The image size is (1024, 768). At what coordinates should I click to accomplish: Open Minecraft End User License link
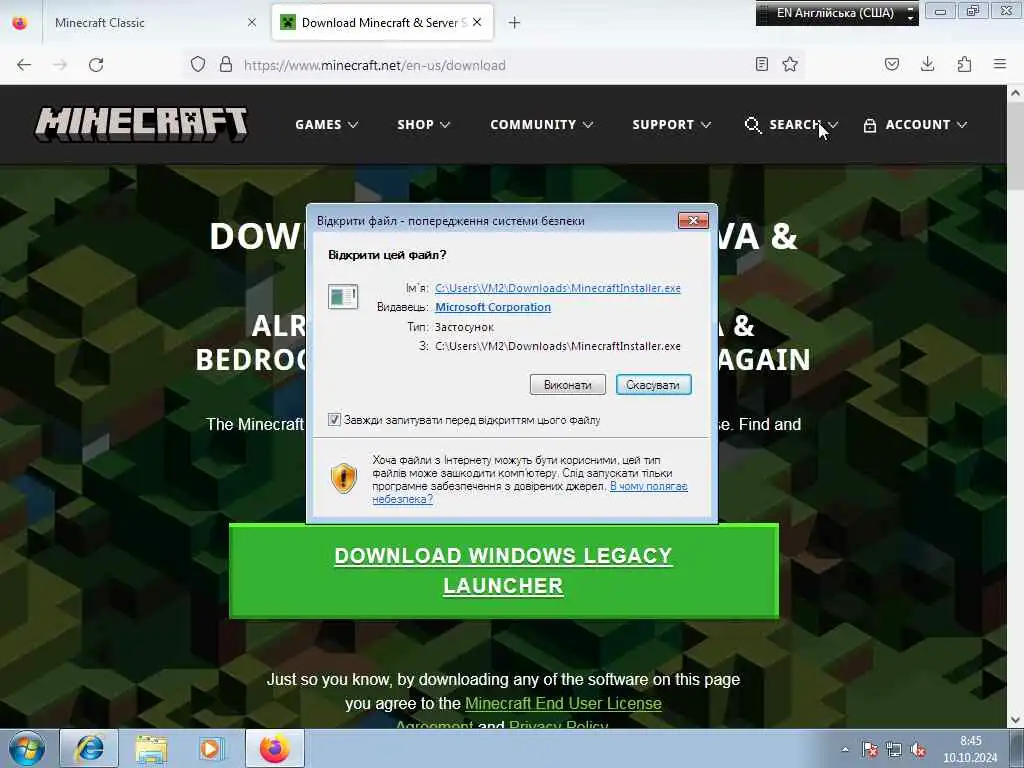click(x=563, y=703)
